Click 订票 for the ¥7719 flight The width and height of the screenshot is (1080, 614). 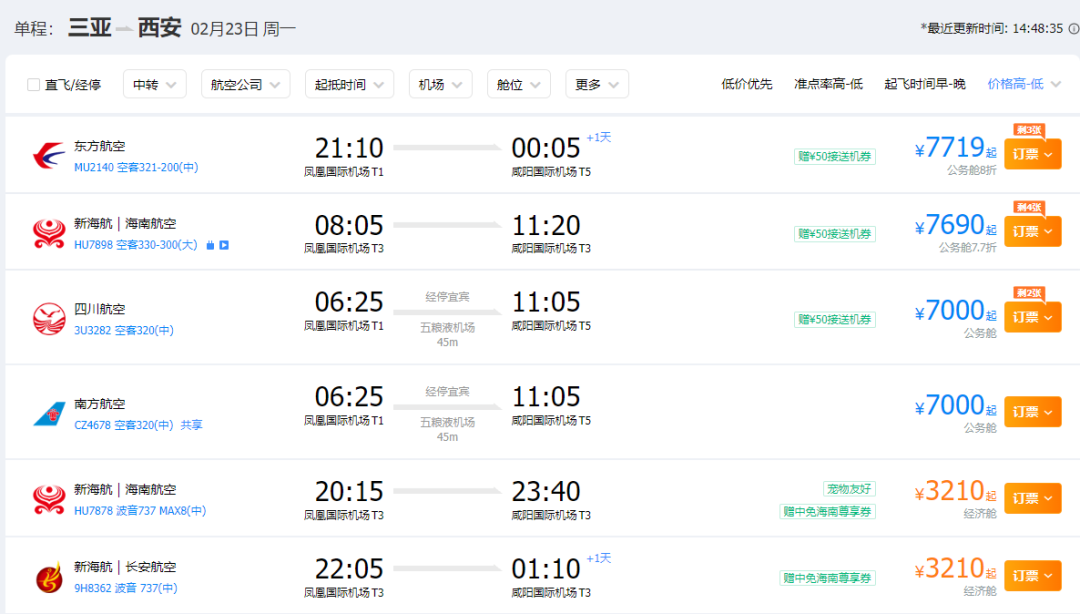(1032, 155)
